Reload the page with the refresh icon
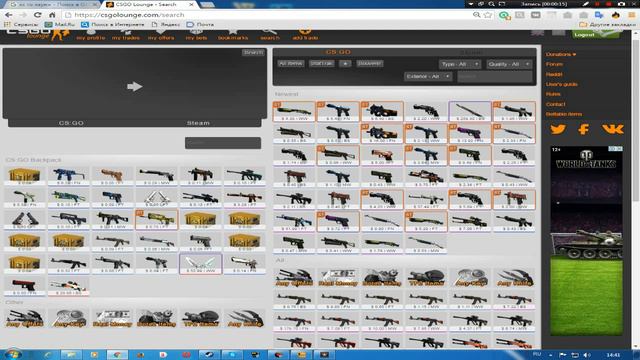Image resolution: width=640 pixels, height=360 pixels. (38, 15)
